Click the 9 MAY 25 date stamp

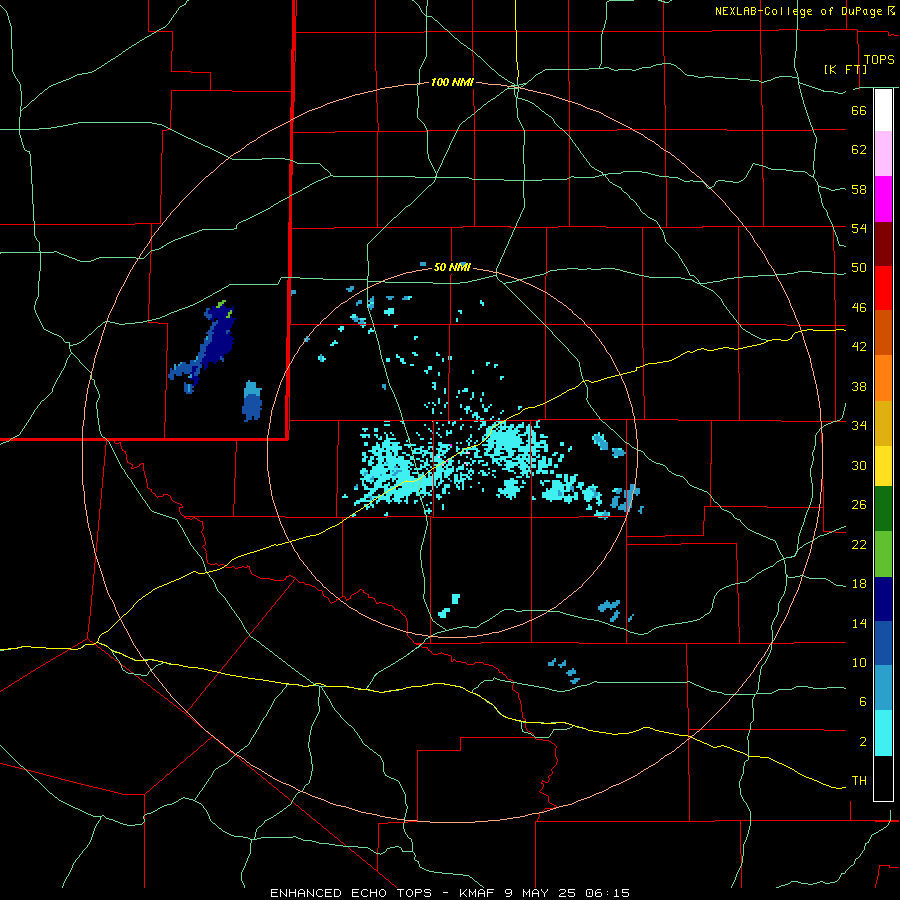click(541, 893)
